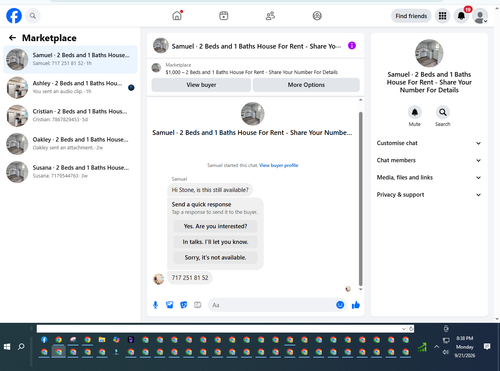Send quick reply 'Yes. Are you interested?'
Screen dimensions: 500x371
point(215,226)
